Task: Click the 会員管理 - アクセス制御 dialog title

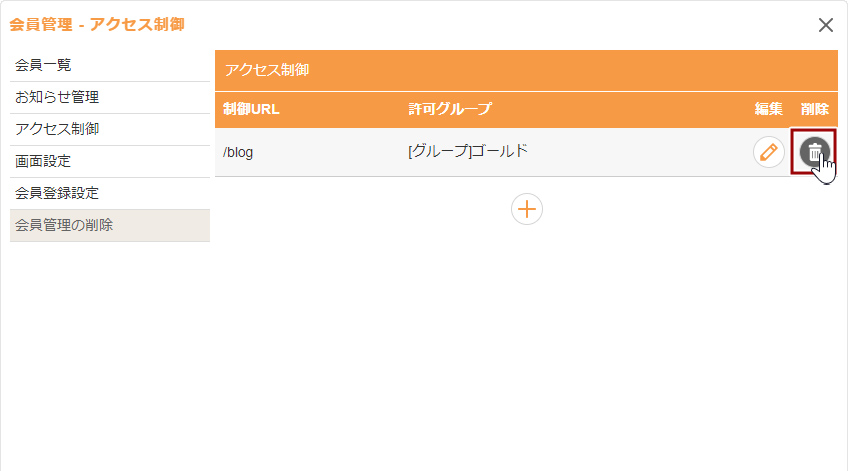Action: [97, 24]
